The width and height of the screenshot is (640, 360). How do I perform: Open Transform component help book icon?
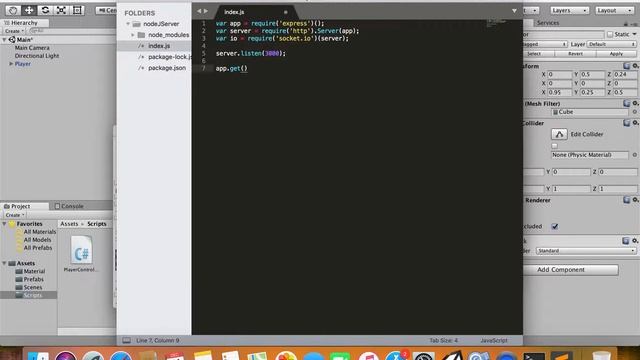coord(627,66)
